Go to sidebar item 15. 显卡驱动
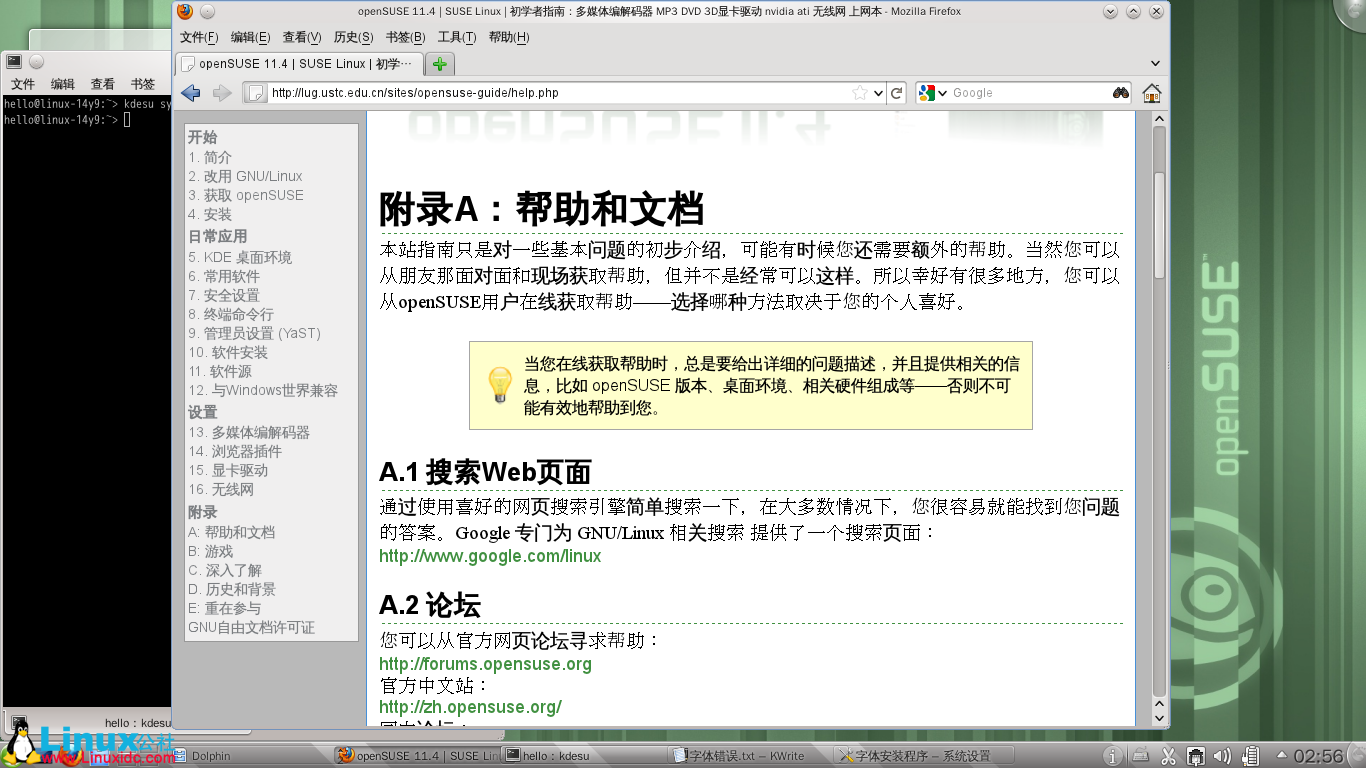The image size is (1366, 768). point(228,470)
